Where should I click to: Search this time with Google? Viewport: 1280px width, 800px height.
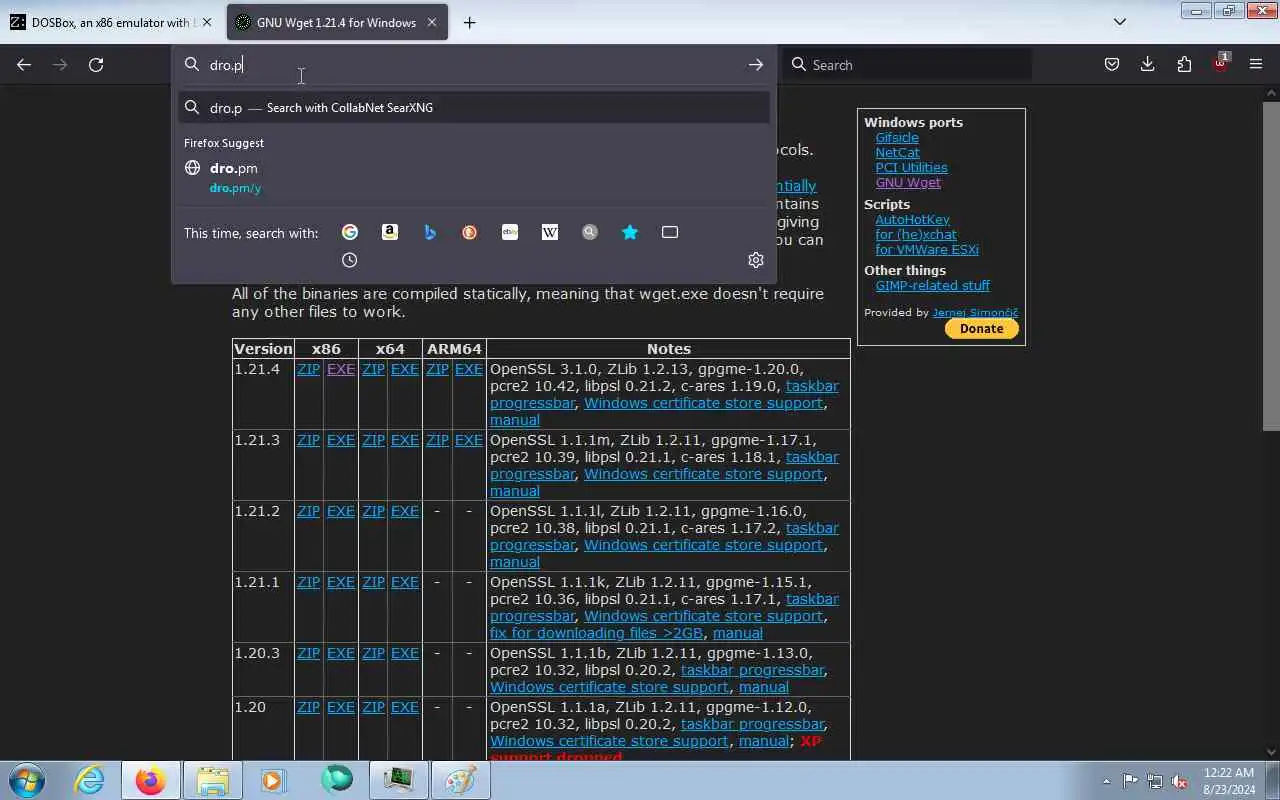tap(350, 232)
